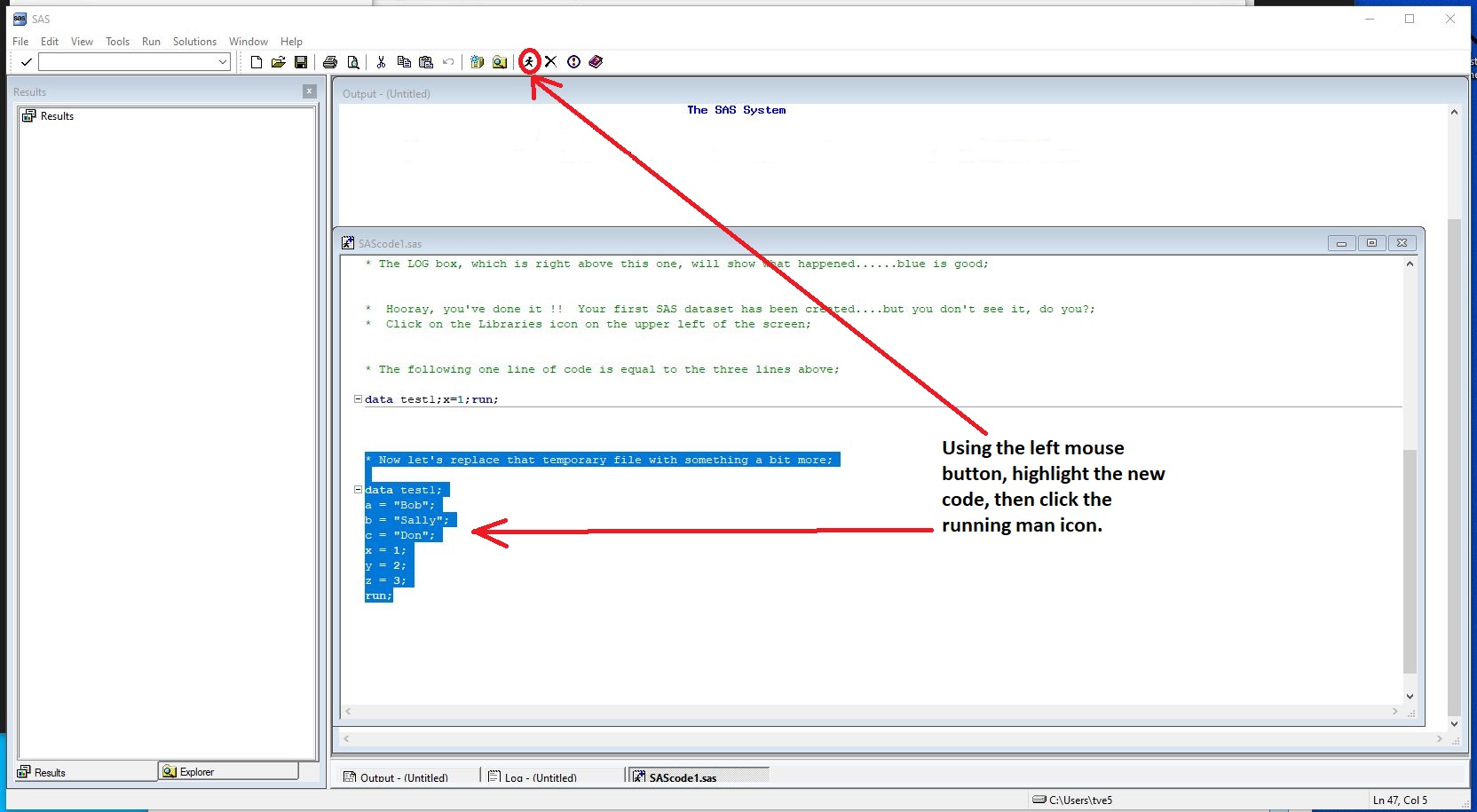Viewport: 1477px width, 812px height.
Task: Collapse the highlighted 'data test1;' block
Action: (358, 490)
